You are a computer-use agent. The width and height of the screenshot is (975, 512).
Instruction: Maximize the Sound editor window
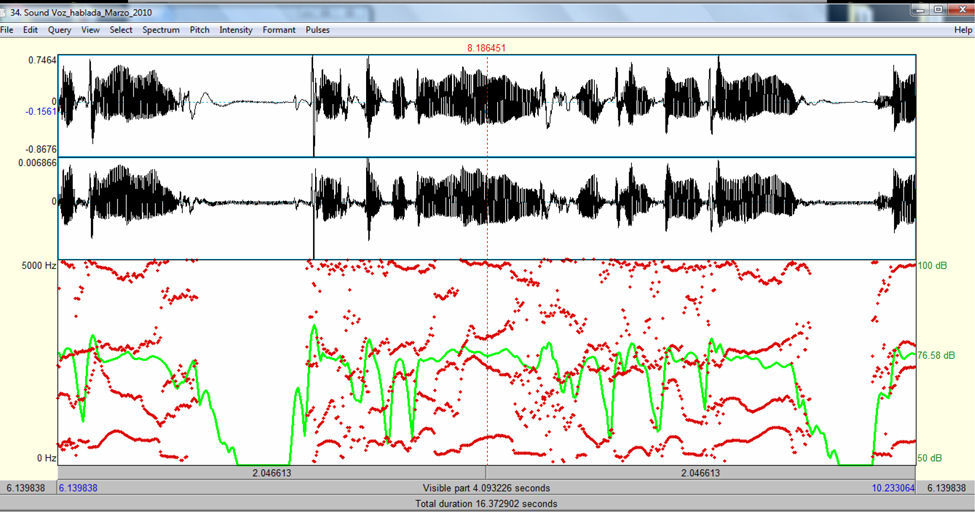(938, 9)
